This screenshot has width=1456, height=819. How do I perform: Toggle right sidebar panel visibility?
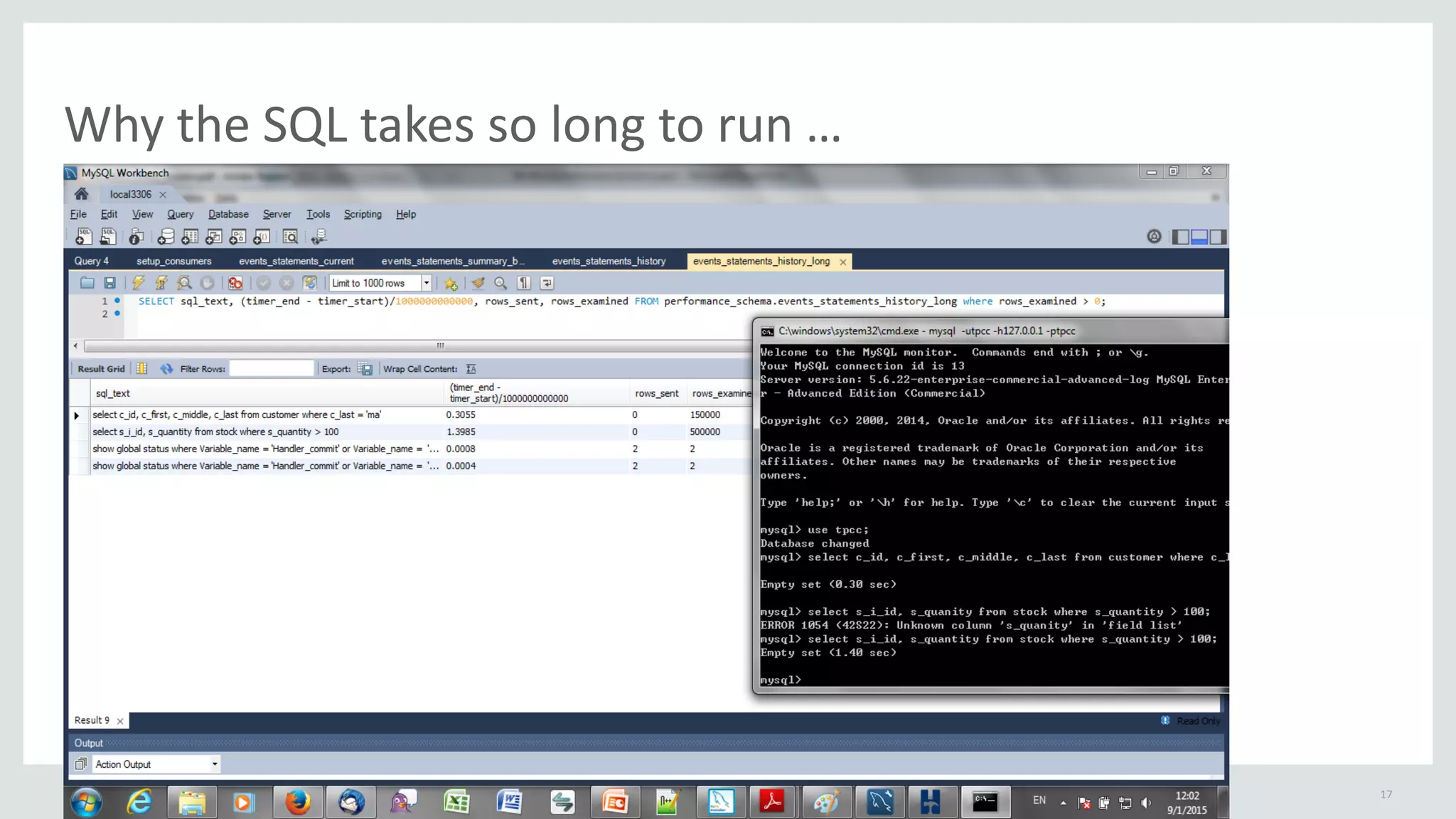pos(1218,237)
